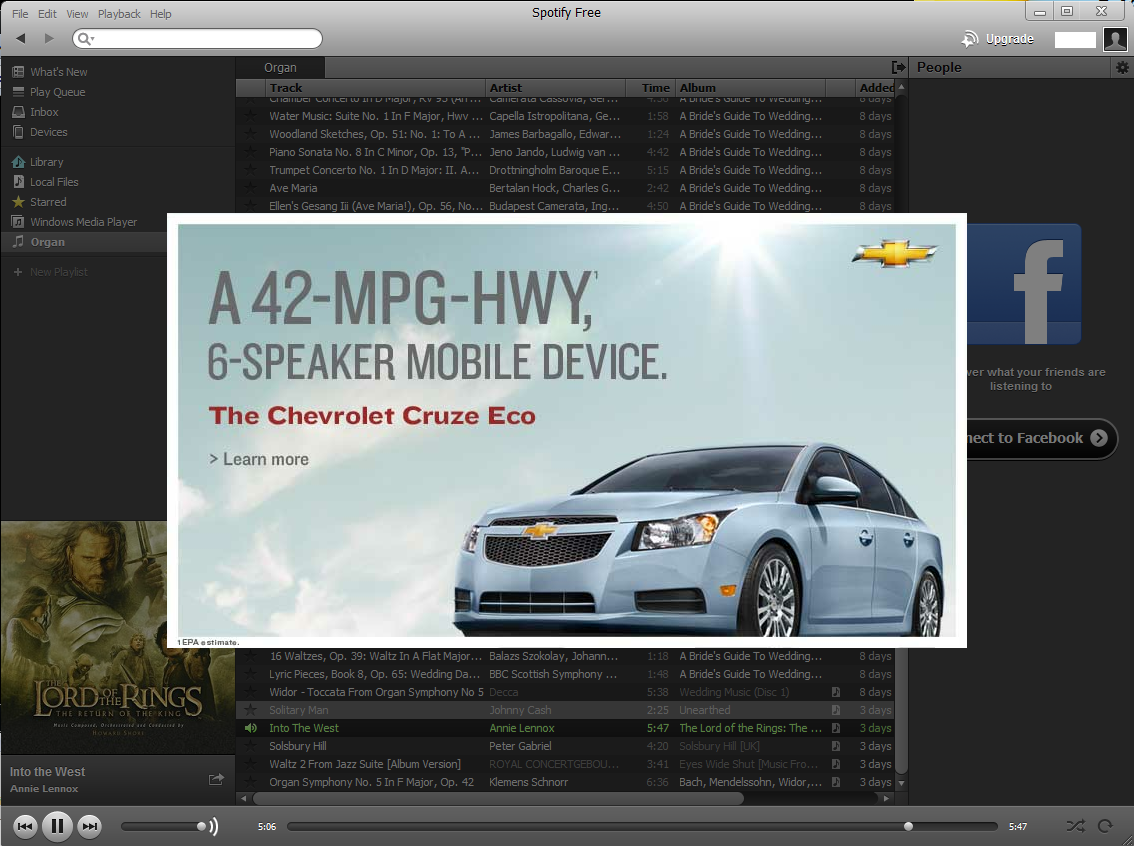The height and width of the screenshot is (846, 1134).
Task: Skip to the next track
Action: [90, 826]
